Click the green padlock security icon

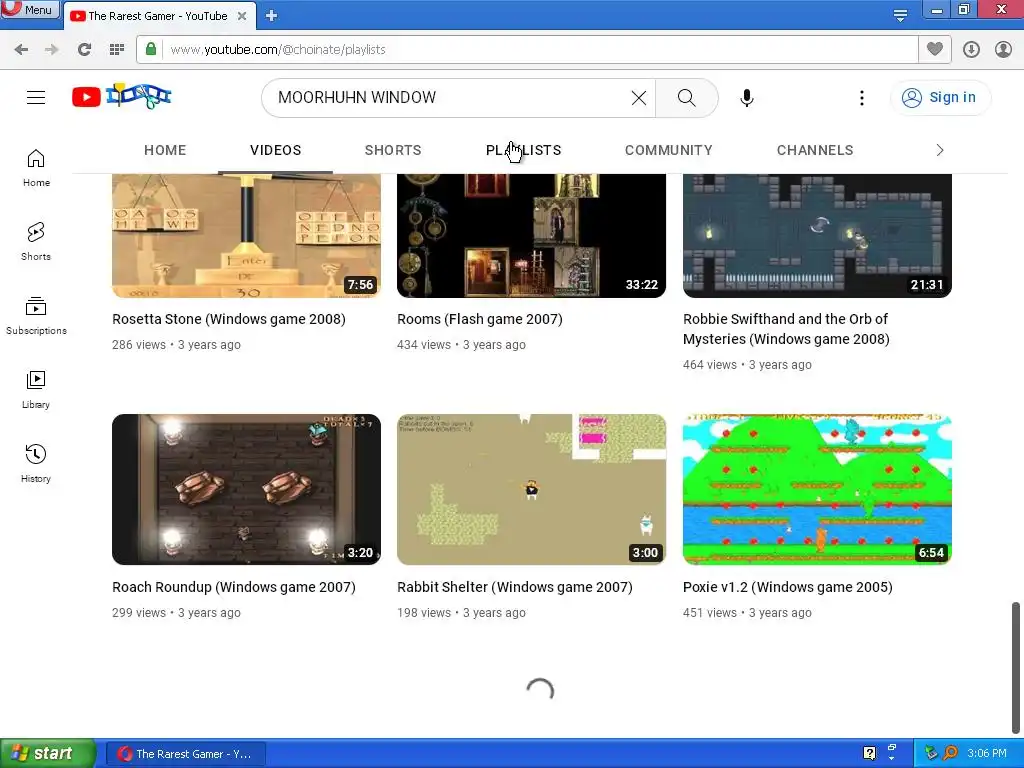coord(151,49)
